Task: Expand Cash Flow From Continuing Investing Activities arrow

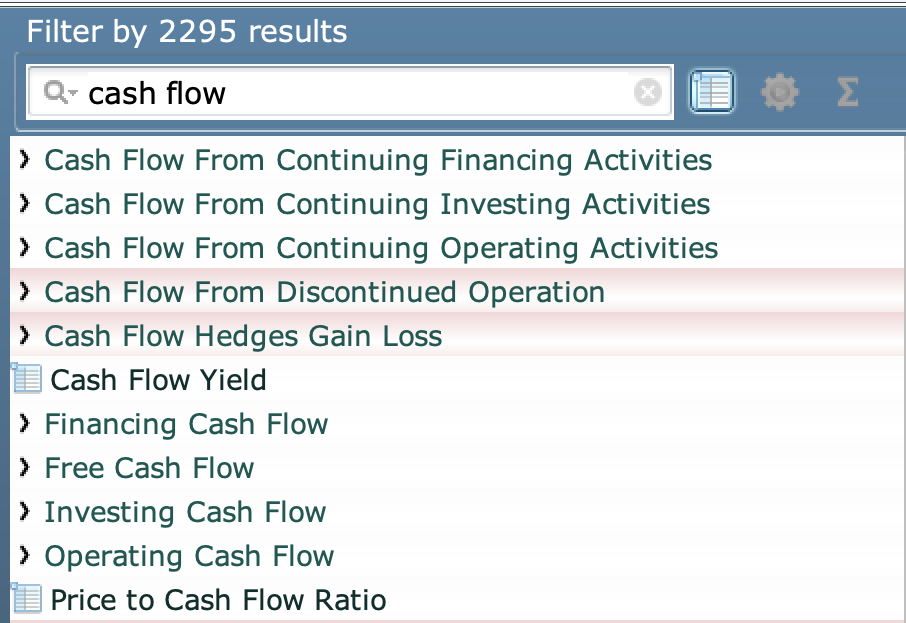Action: pos(25,204)
